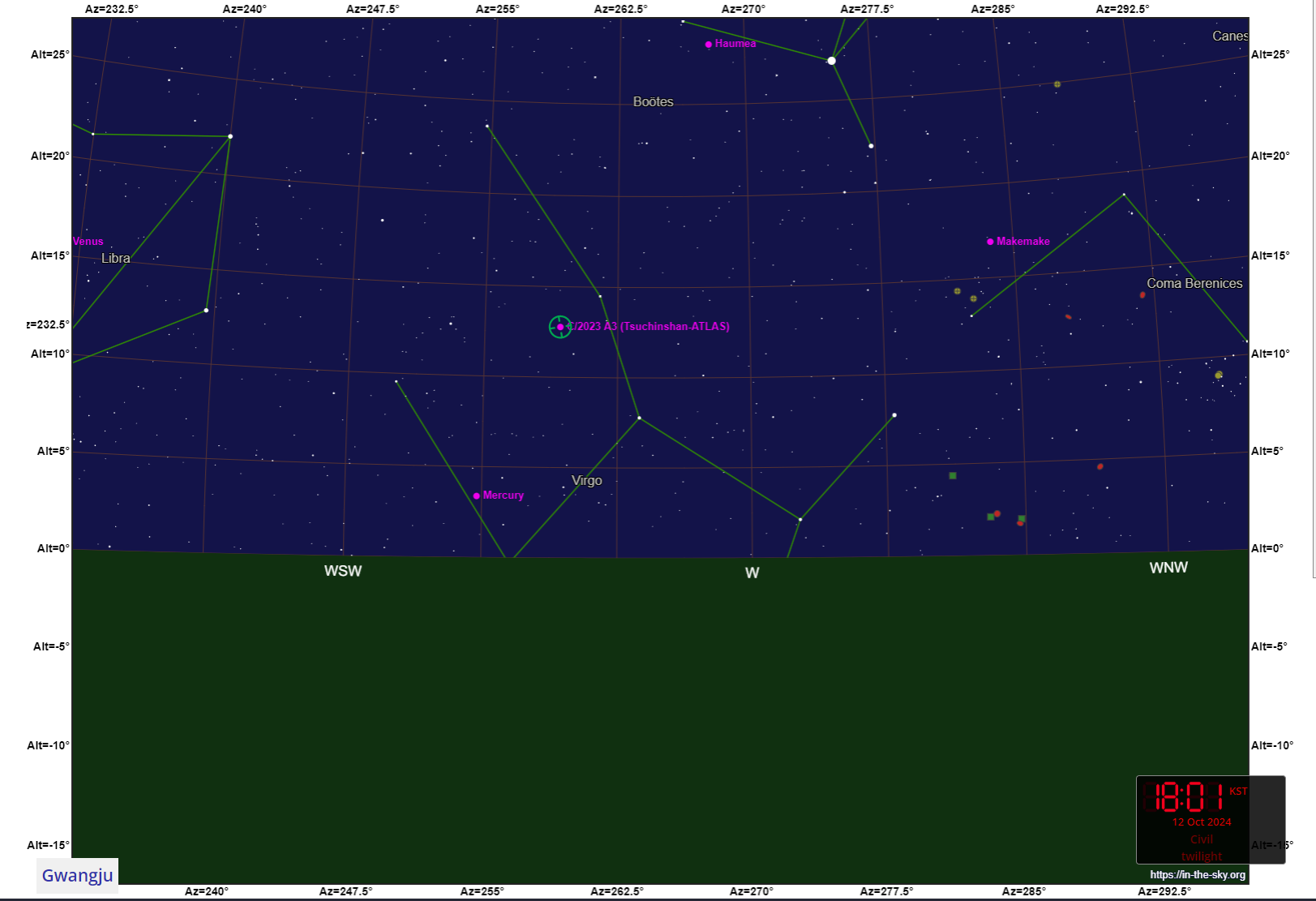Open the https://in-the-sky.org link
This screenshot has height=901, width=1316.
tap(1198, 874)
